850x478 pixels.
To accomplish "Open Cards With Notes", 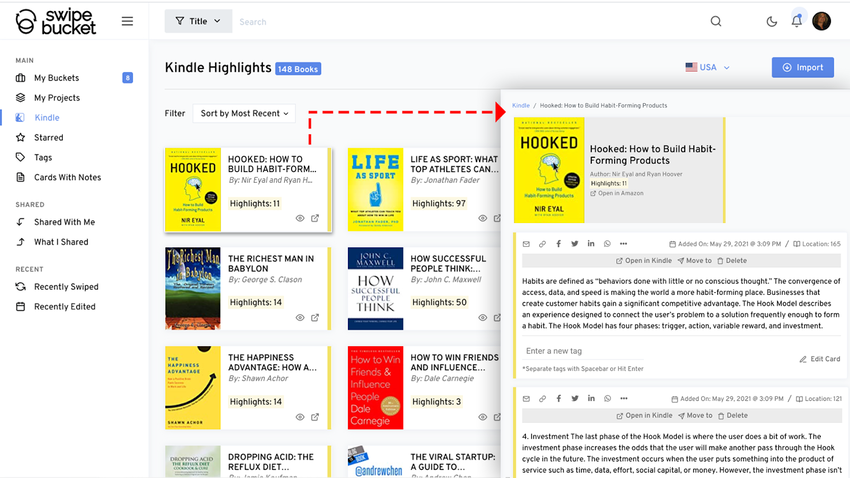I will [x=67, y=177].
